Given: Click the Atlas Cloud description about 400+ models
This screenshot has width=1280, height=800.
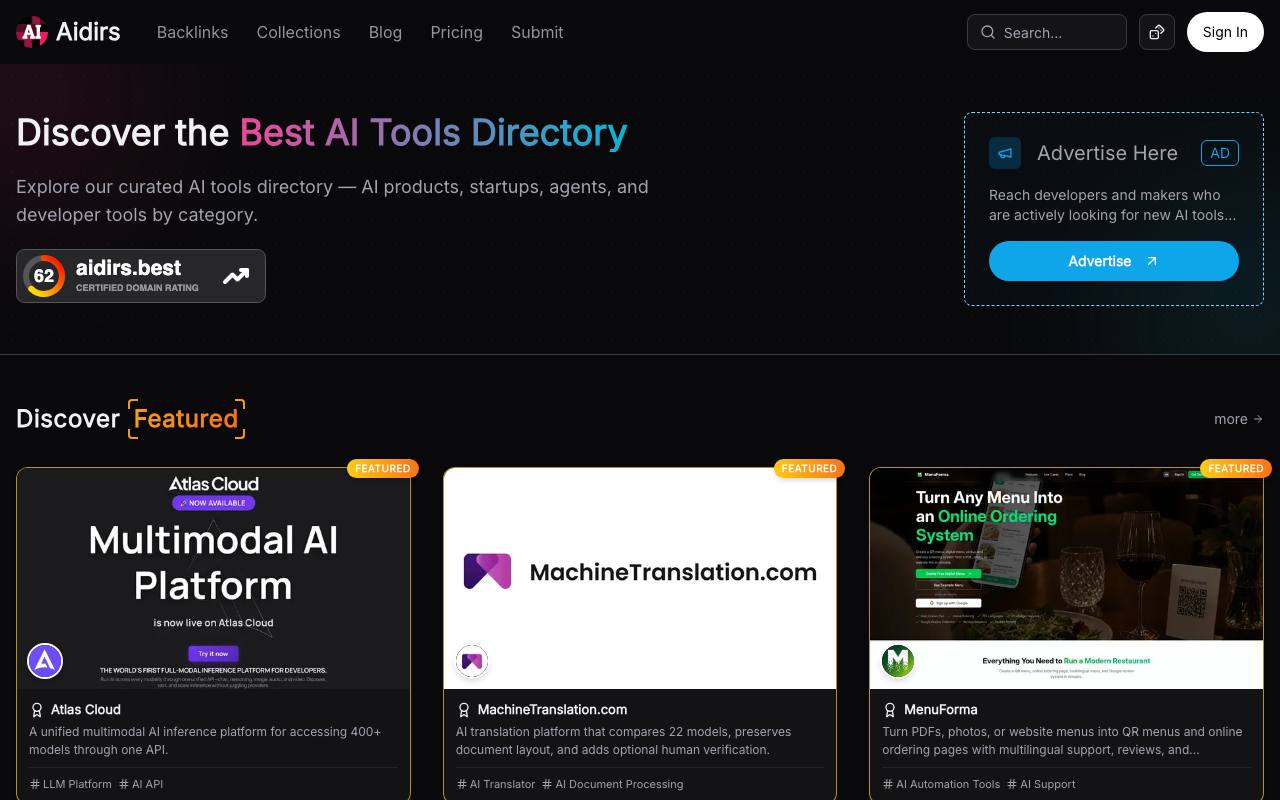Looking at the screenshot, I should point(205,741).
